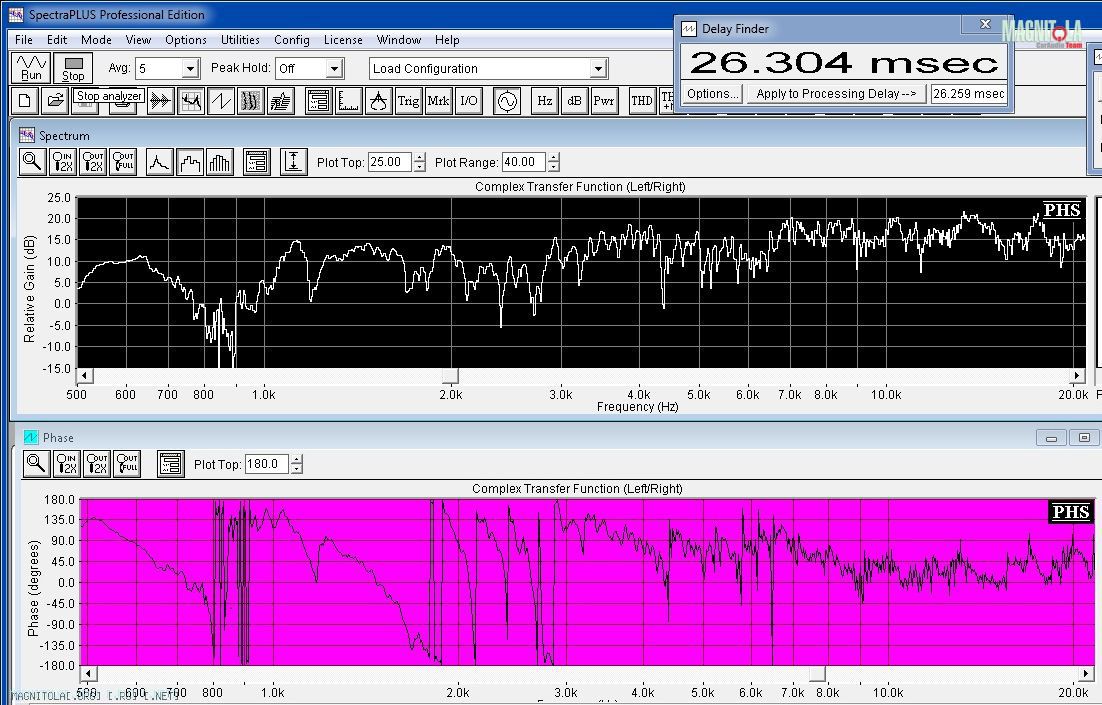The height and width of the screenshot is (705, 1102).
Task: Click the Mrk marker button
Action: [438, 101]
